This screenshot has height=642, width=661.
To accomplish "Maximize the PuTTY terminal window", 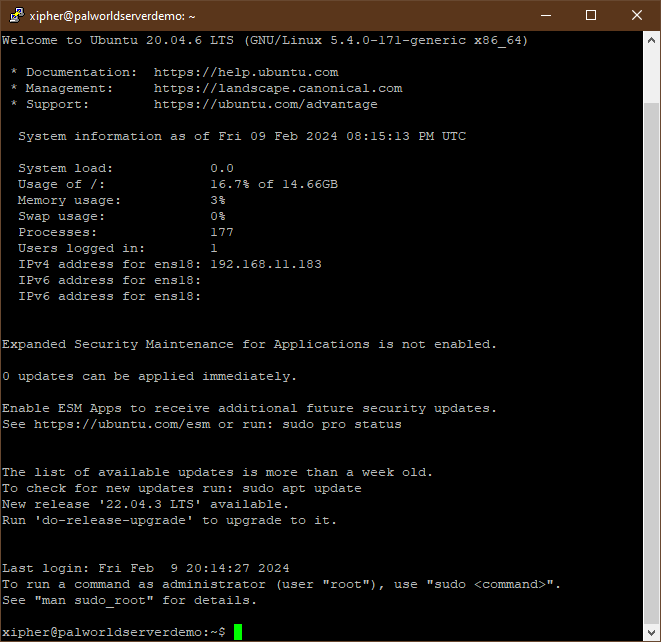I will [x=591, y=16].
